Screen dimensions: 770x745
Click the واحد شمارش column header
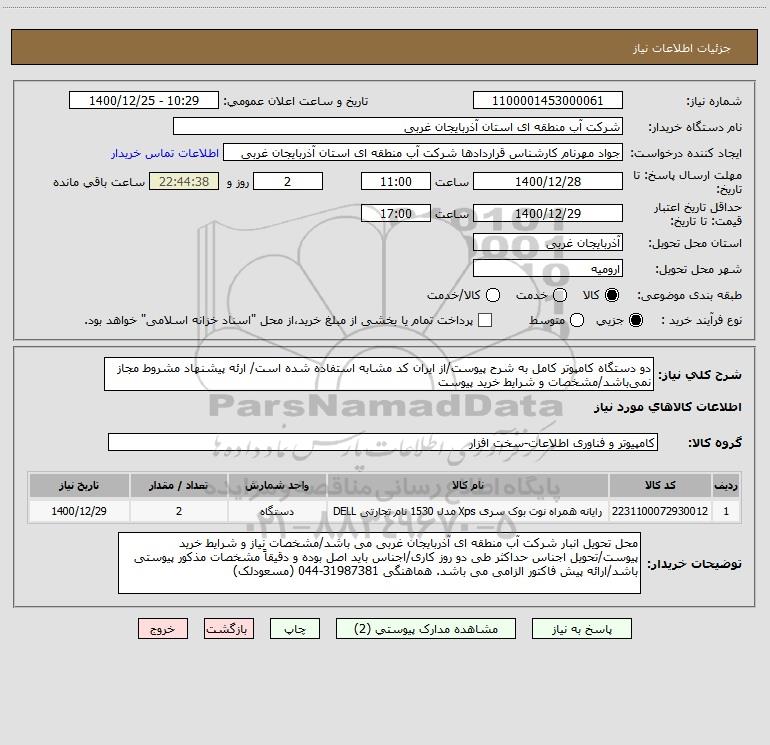point(277,485)
